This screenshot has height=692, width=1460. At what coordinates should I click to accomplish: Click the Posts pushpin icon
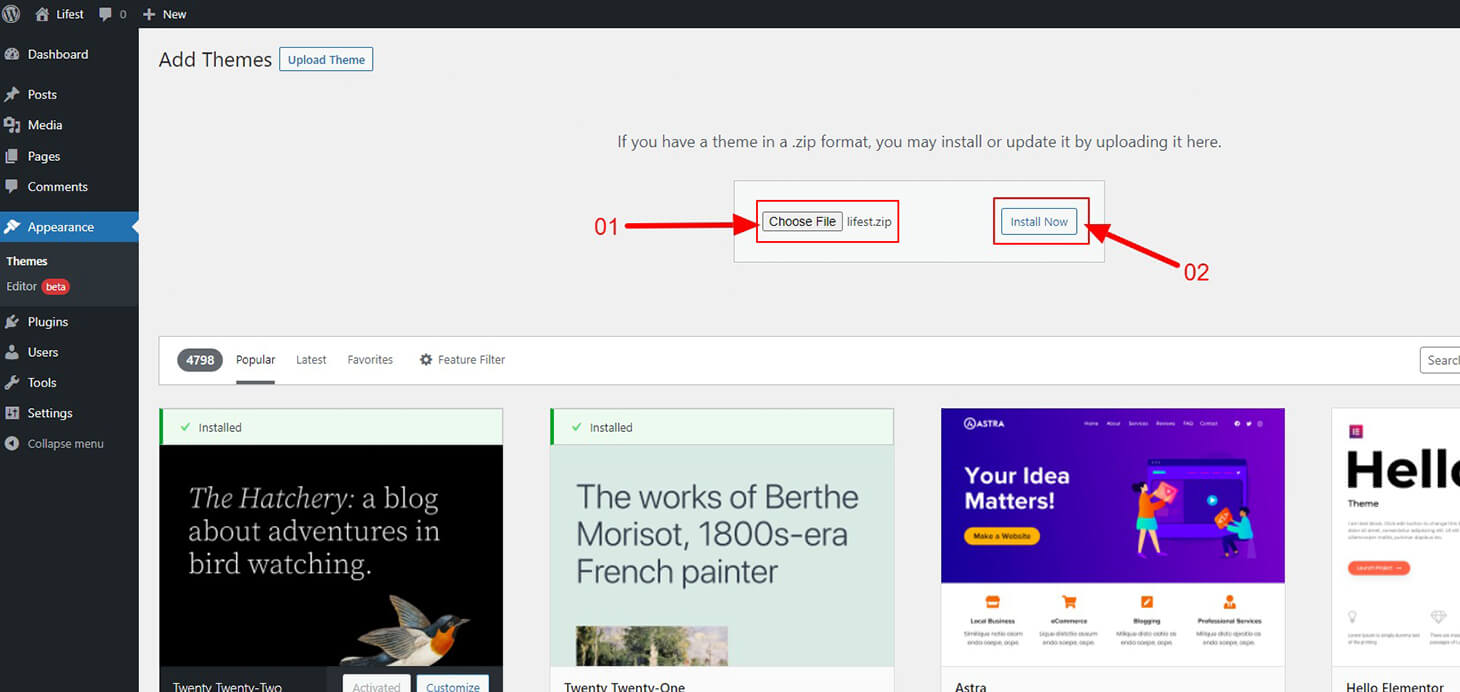12,94
